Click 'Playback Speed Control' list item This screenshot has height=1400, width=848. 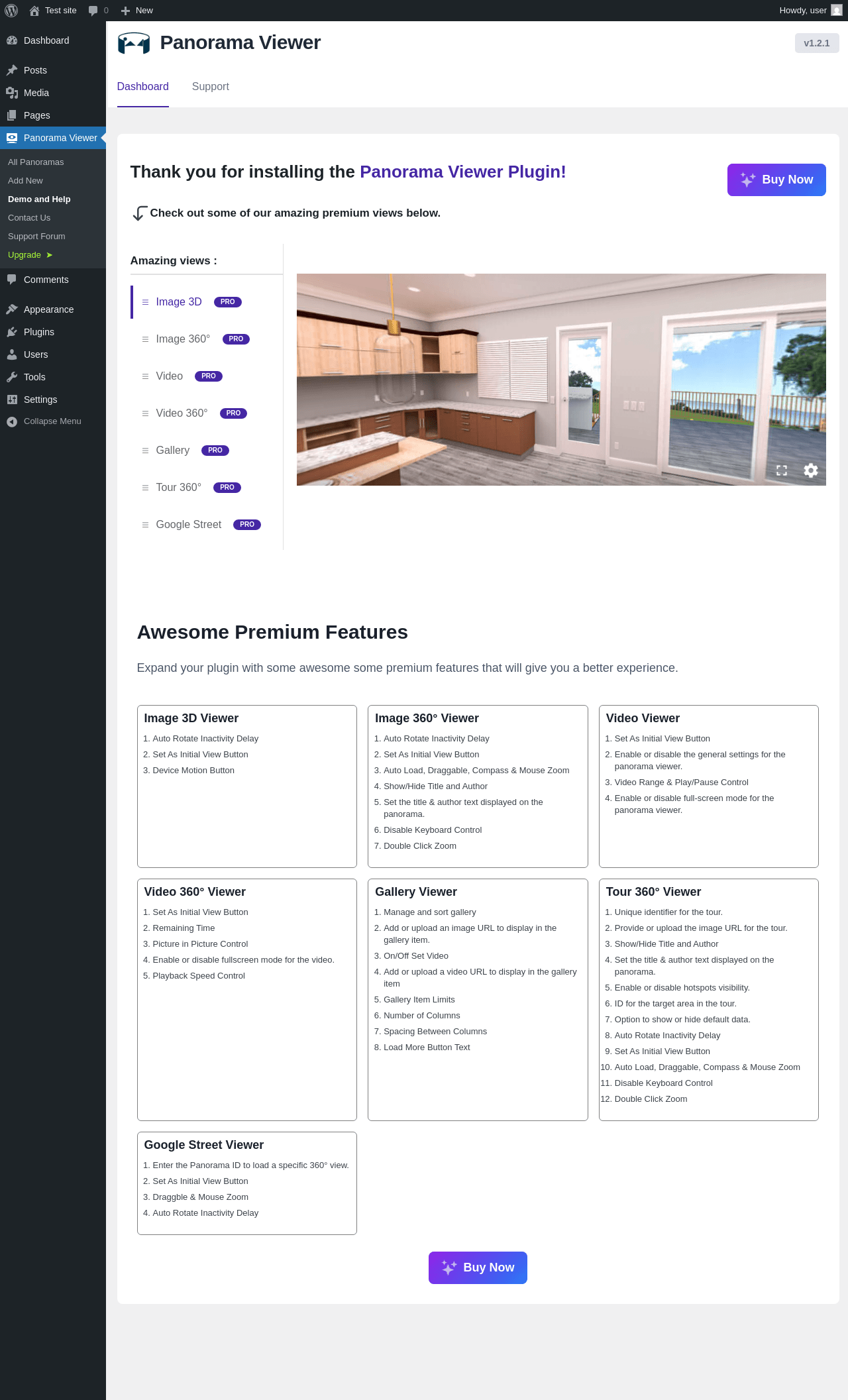click(x=199, y=976)
